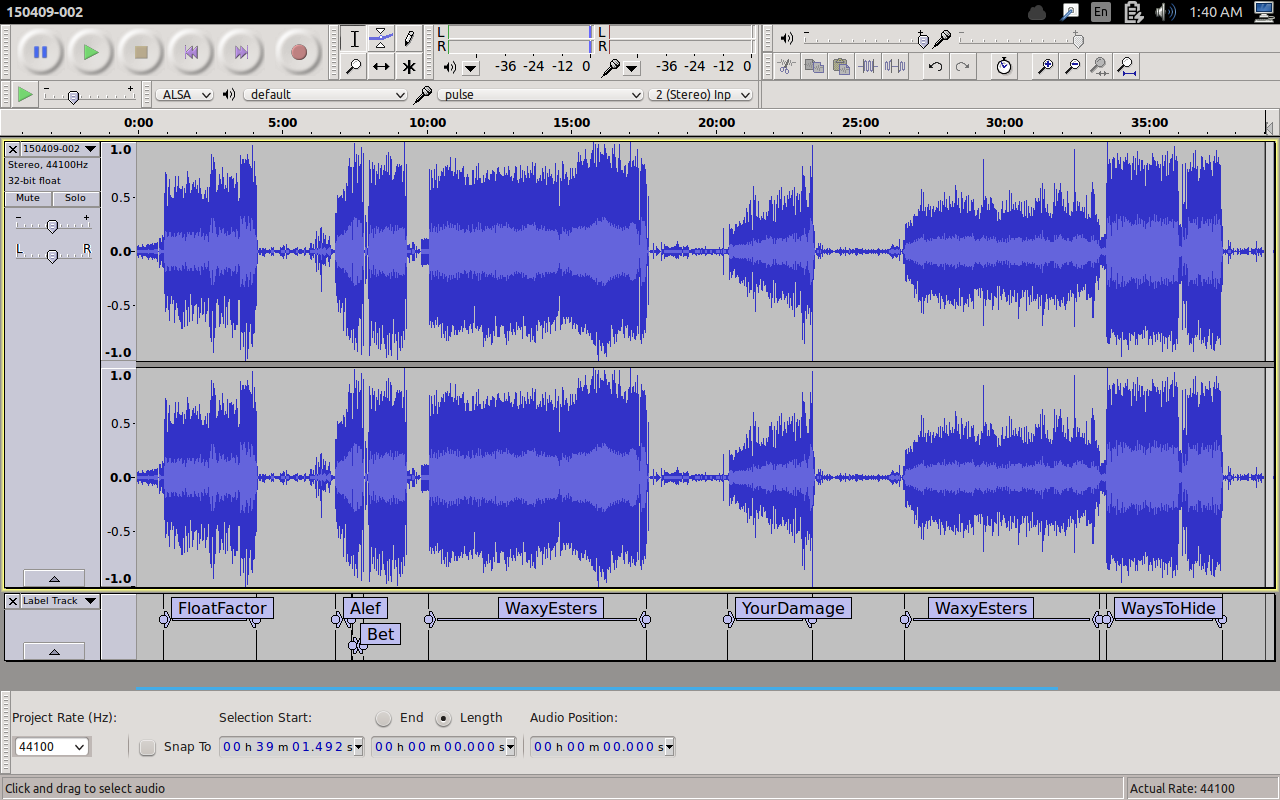The width and height of the screenshot is (1280, 800).
Task: Open the ALSA audio host dropdown
Action: pyautogui.click(x=185, y=95)
